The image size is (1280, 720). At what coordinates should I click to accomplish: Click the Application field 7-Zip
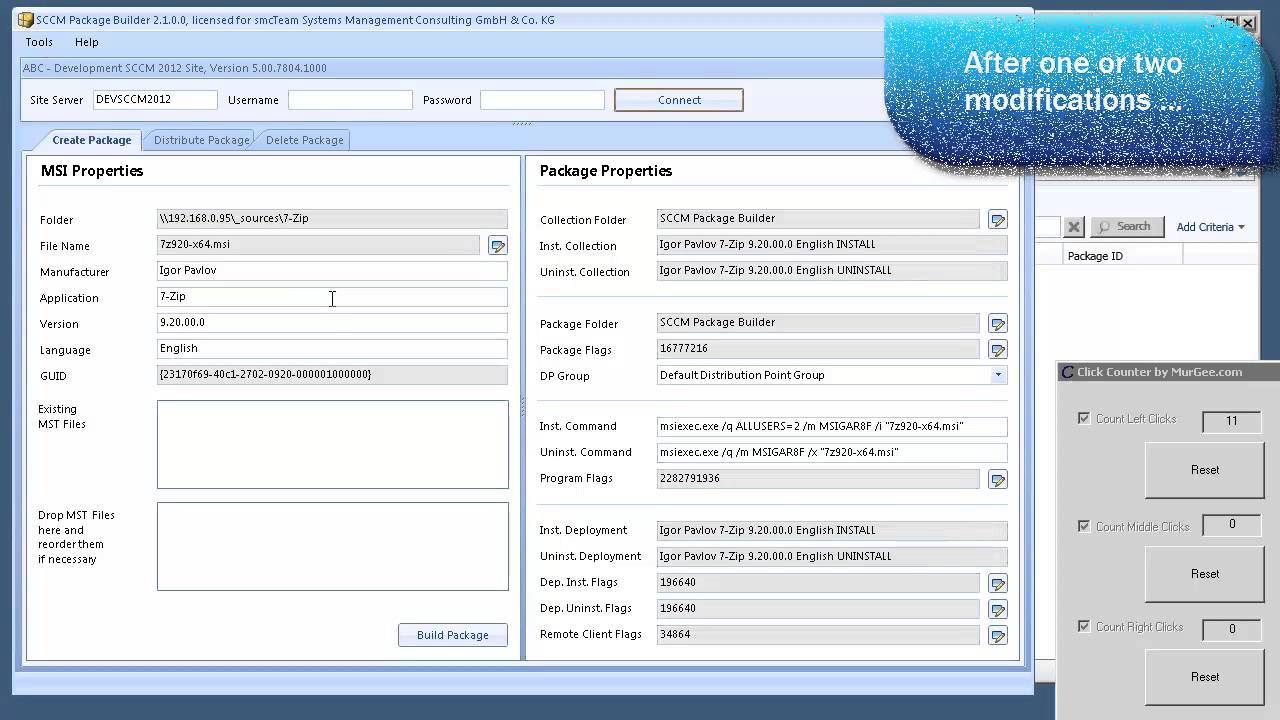click(x=332, y=297)
